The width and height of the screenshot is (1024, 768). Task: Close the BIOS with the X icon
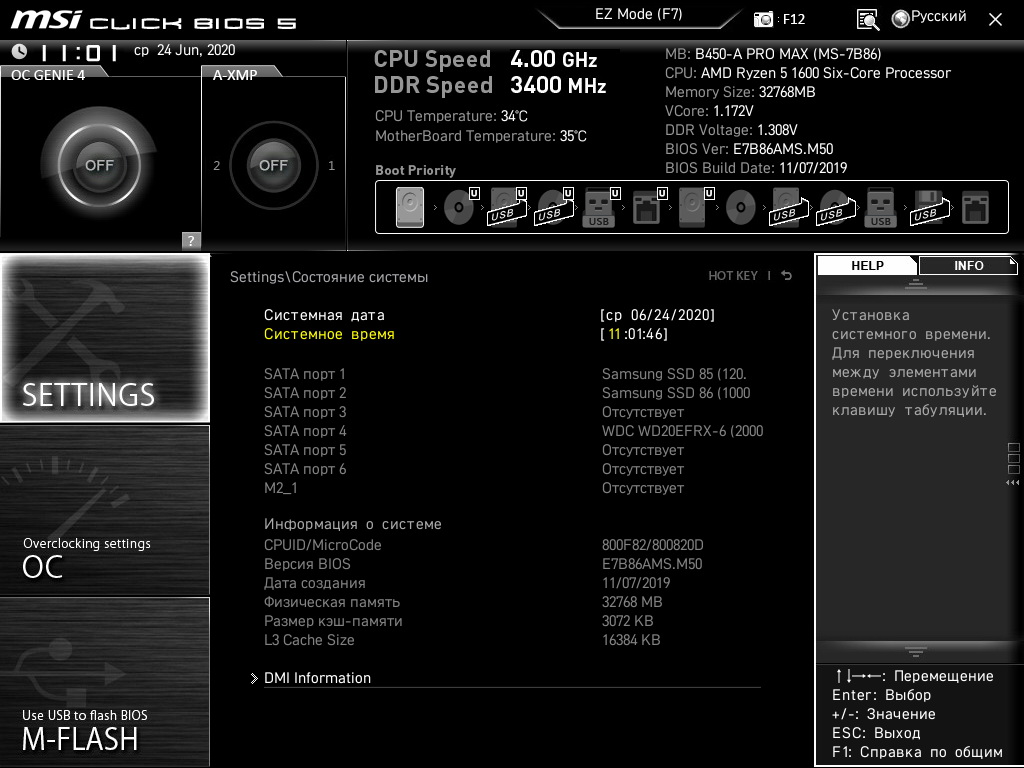995,20
